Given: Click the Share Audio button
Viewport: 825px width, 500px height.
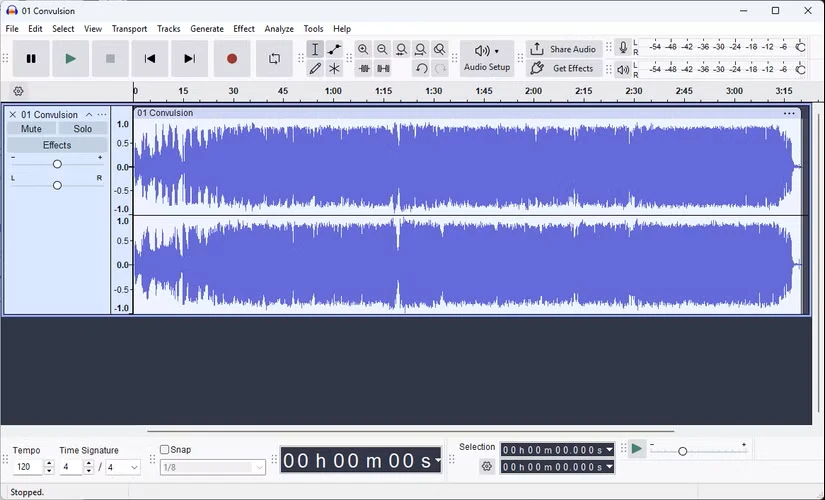Looking at the screenshot, I should click(564, 49).
